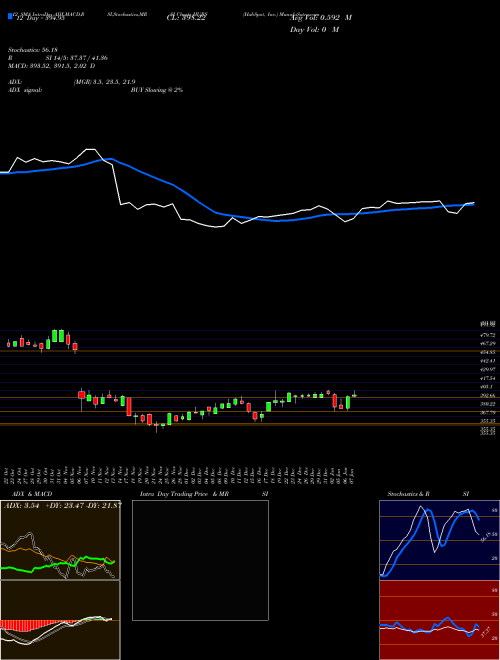Open the red RSI chart panel

[439, 620]
